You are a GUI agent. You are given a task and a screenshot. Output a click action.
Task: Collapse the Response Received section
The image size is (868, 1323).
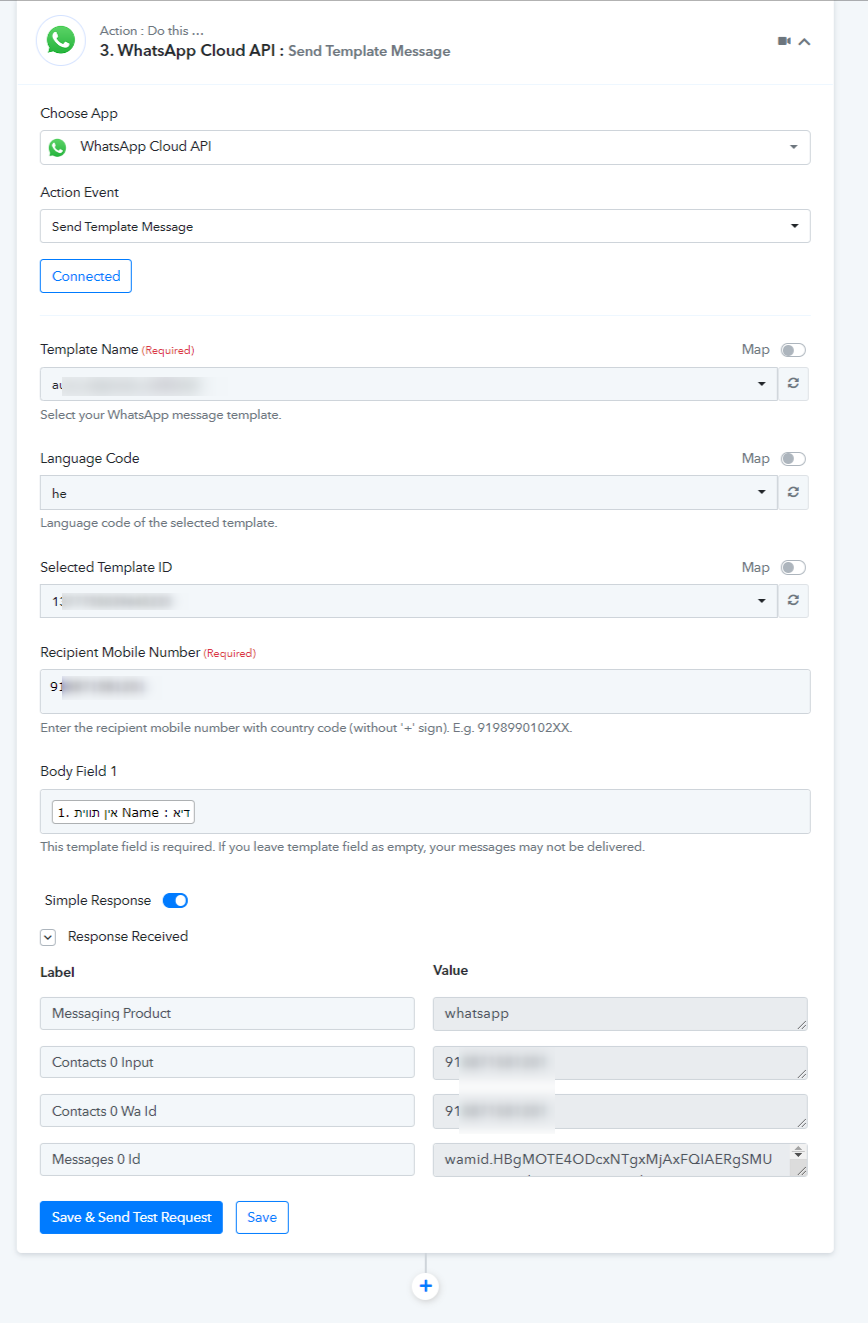coord(48,937)
